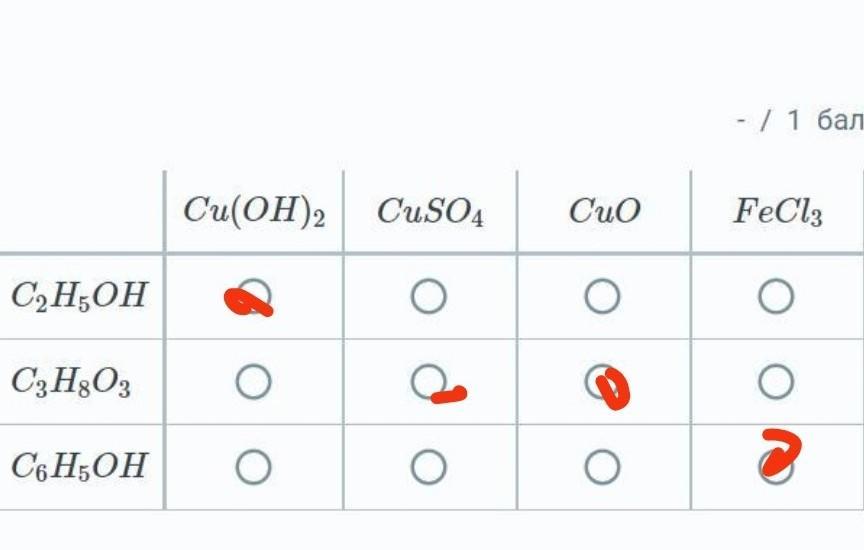
Task: Click the C3H8O3 row label
Action: (71, 382)
